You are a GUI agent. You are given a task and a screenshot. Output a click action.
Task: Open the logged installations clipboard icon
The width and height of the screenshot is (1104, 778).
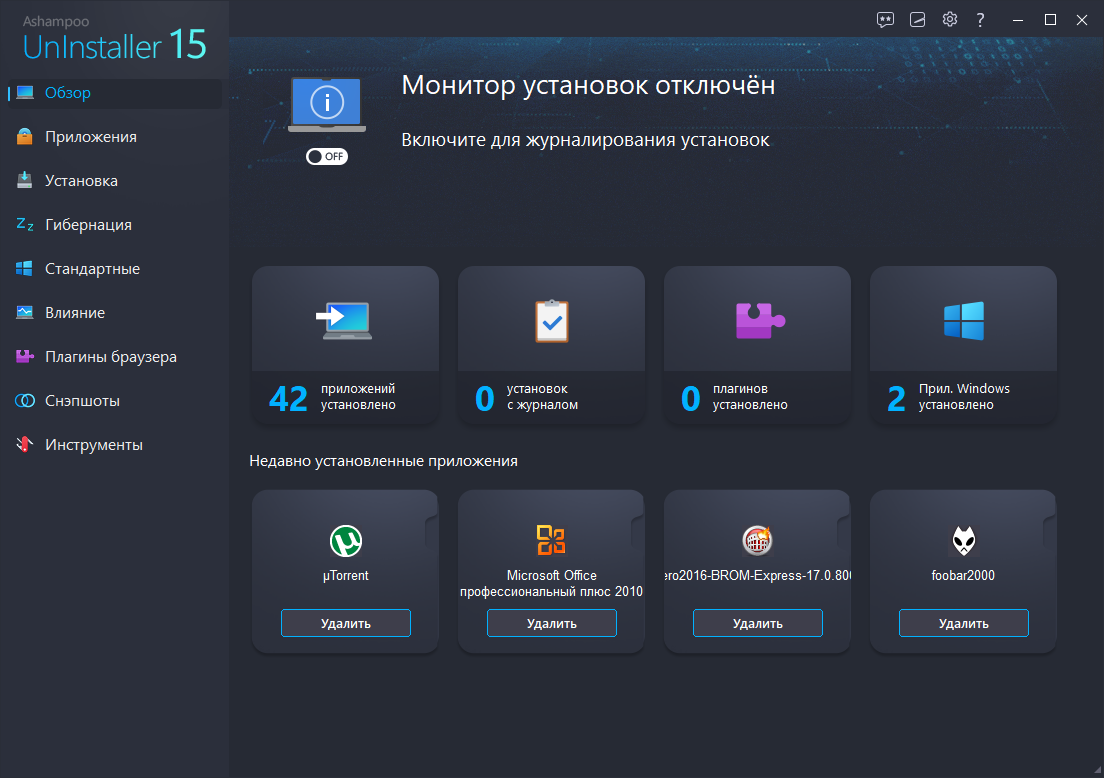click(x=551, y=321)
